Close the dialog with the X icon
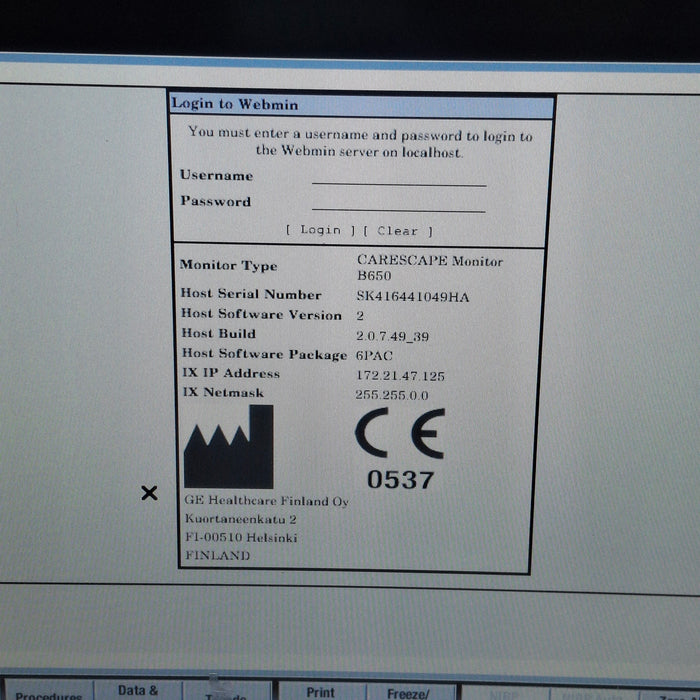 click(x=149, y=493)
